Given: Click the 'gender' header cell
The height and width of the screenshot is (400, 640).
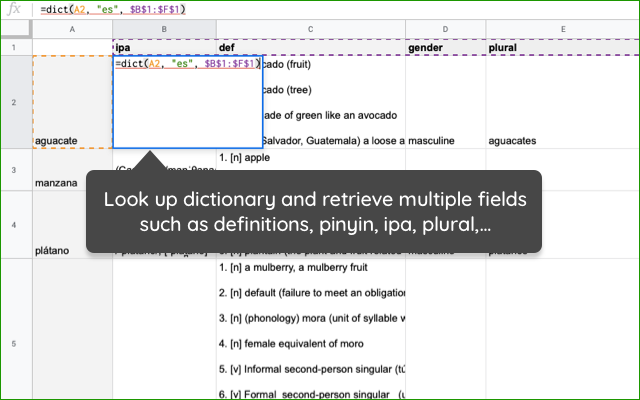Looking at the screenshot, I should [x=445, y=47].
